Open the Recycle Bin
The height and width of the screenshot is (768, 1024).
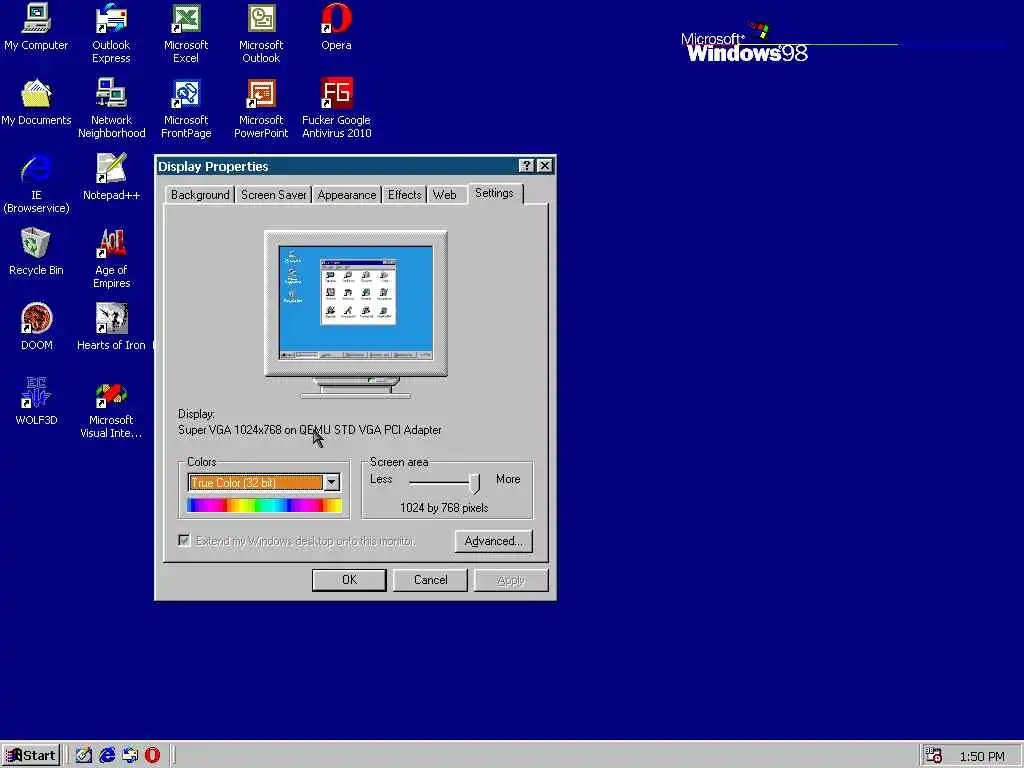(36, 251)
